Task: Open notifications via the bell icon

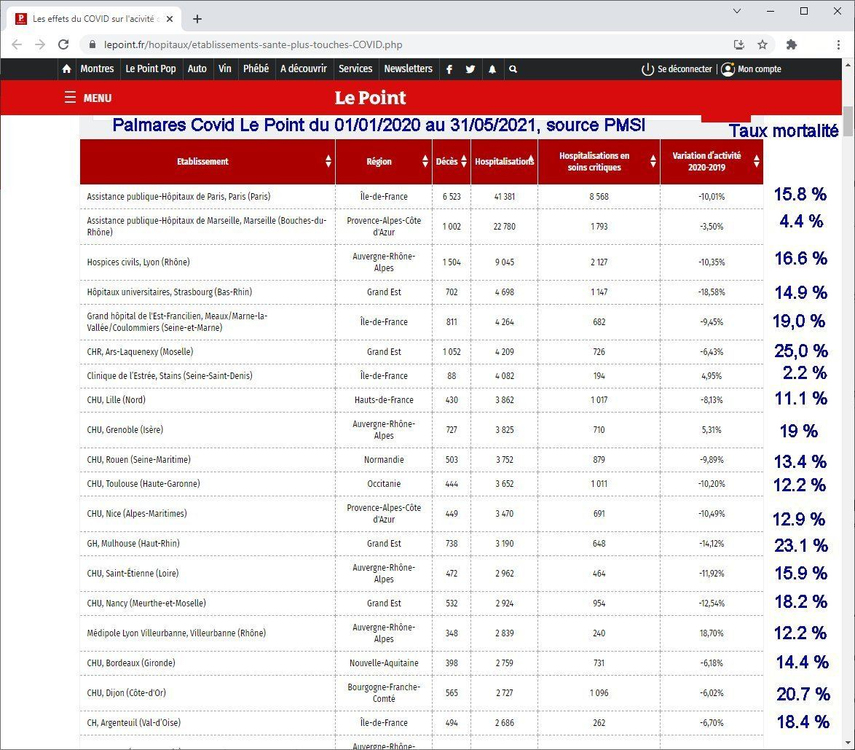Action: tap(492, 69)
